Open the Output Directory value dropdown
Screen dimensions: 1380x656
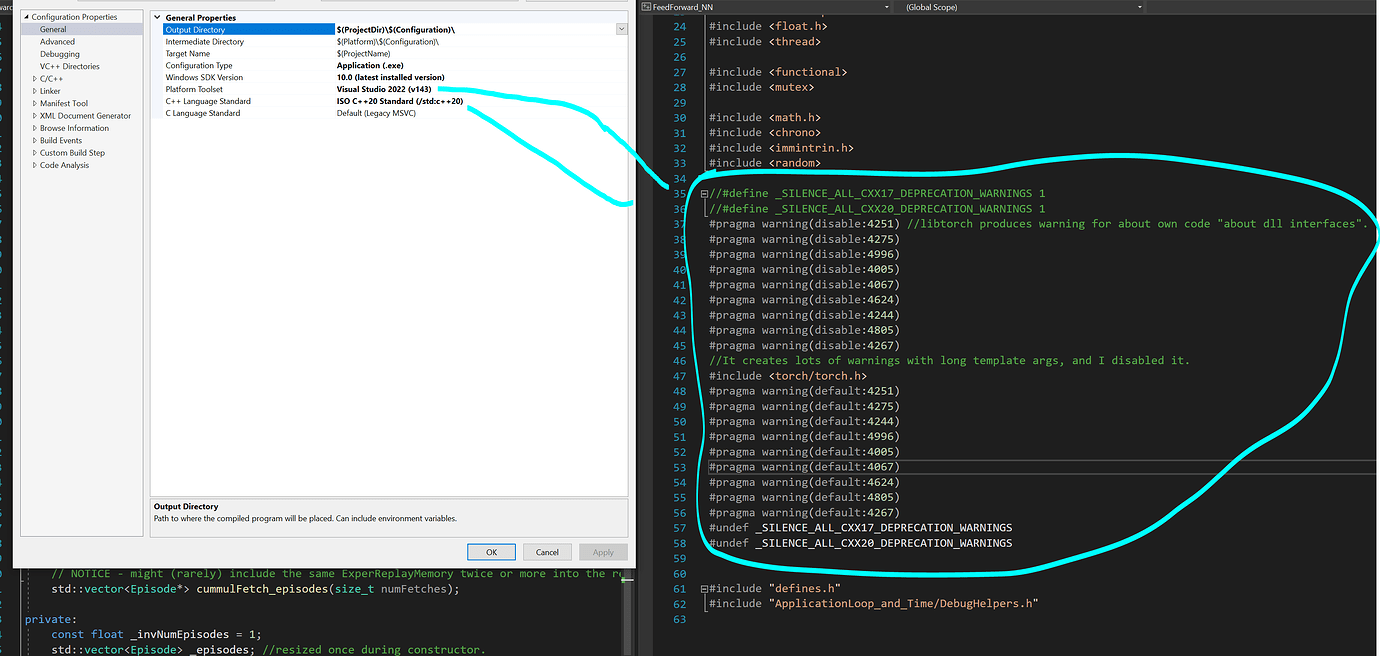pyautogui.click(x=622, y=28)
